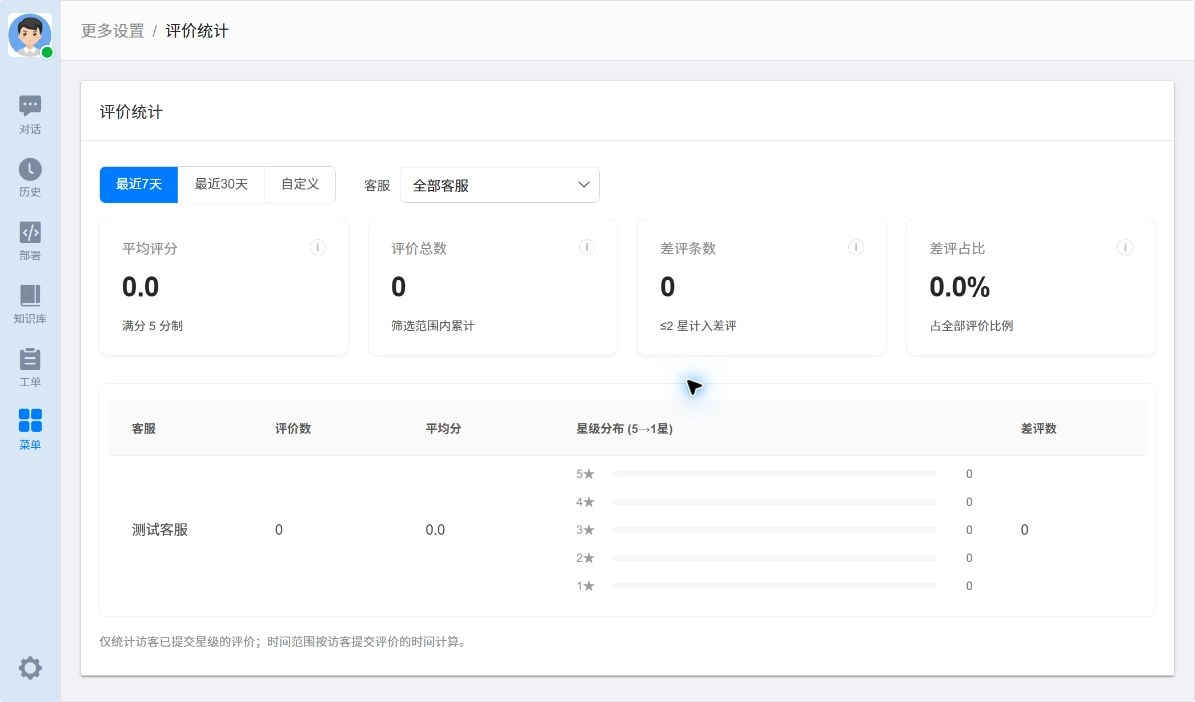Click the 客服 column header
The height and width of the screenshot is (702, 1195).
click(143, 428)
